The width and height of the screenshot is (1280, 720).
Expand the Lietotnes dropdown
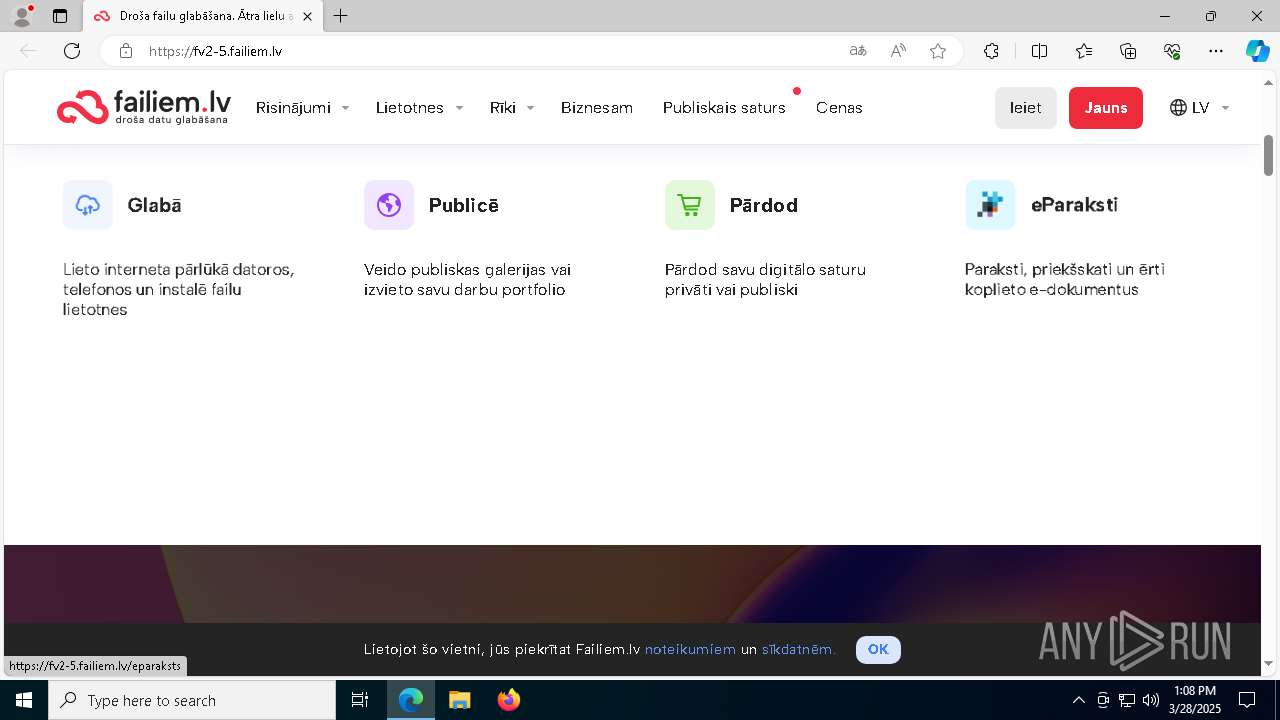coord(419,108)
